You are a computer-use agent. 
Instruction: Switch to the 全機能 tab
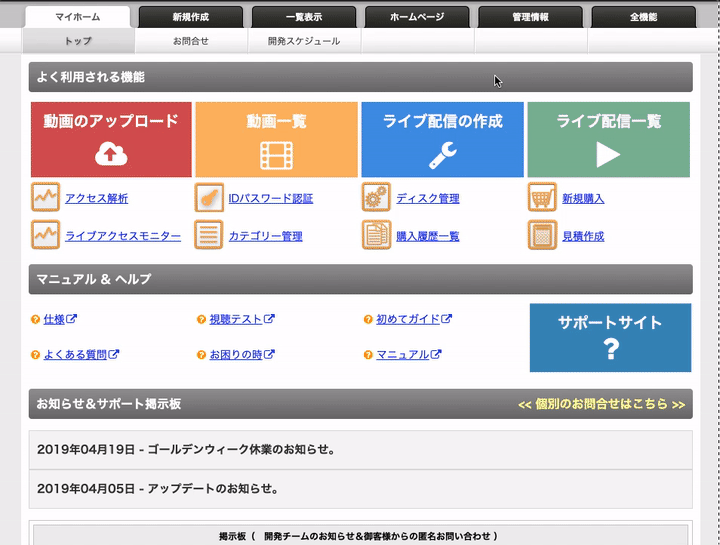click(643, 17)
